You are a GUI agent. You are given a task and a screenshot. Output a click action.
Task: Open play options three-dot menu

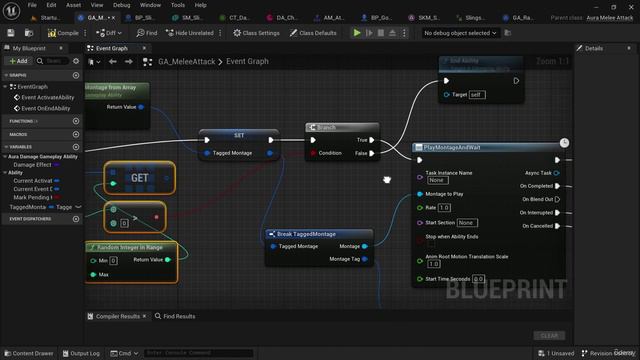404,33
